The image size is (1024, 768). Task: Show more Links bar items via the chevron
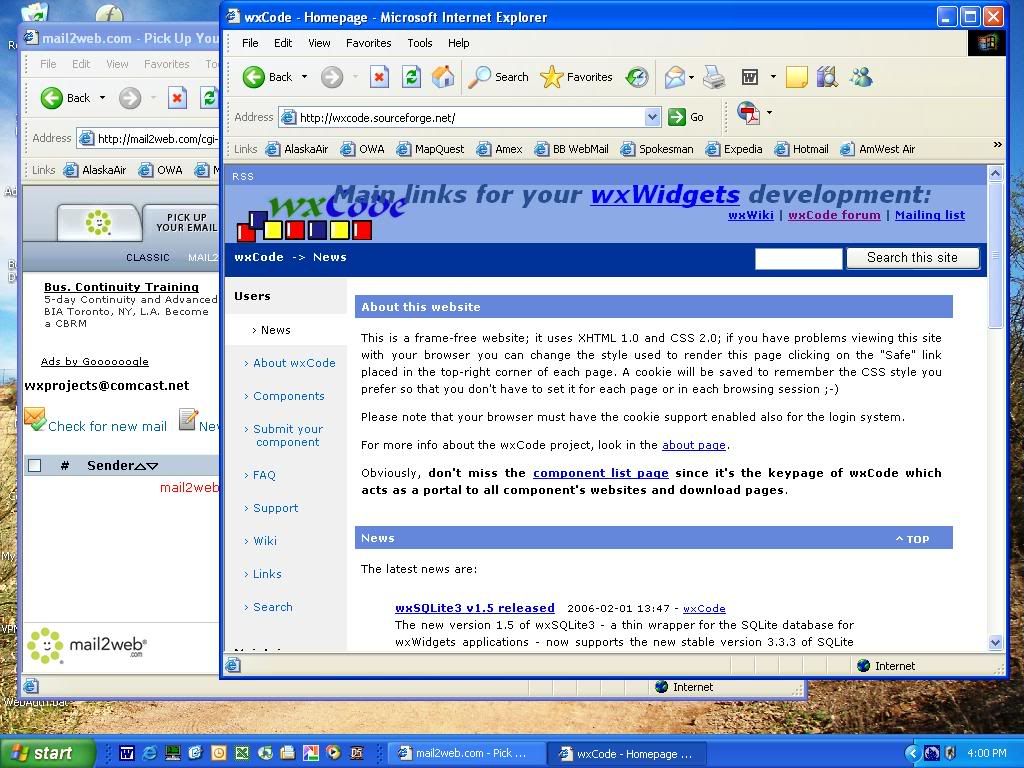tap(997, 145)
